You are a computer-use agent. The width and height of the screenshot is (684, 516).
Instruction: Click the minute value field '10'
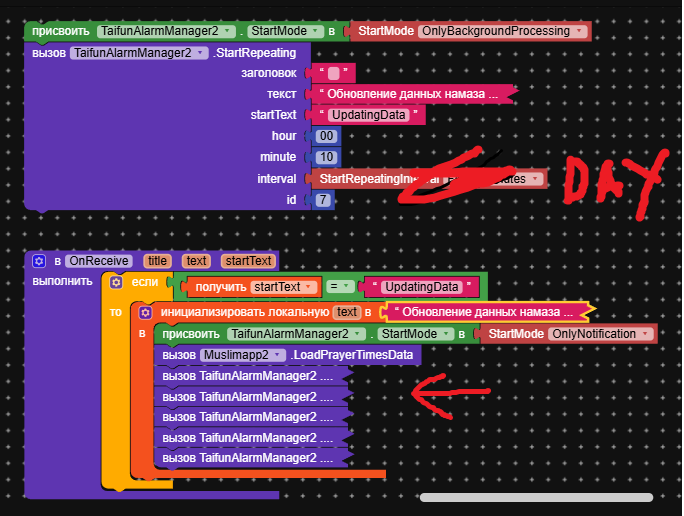327,157
